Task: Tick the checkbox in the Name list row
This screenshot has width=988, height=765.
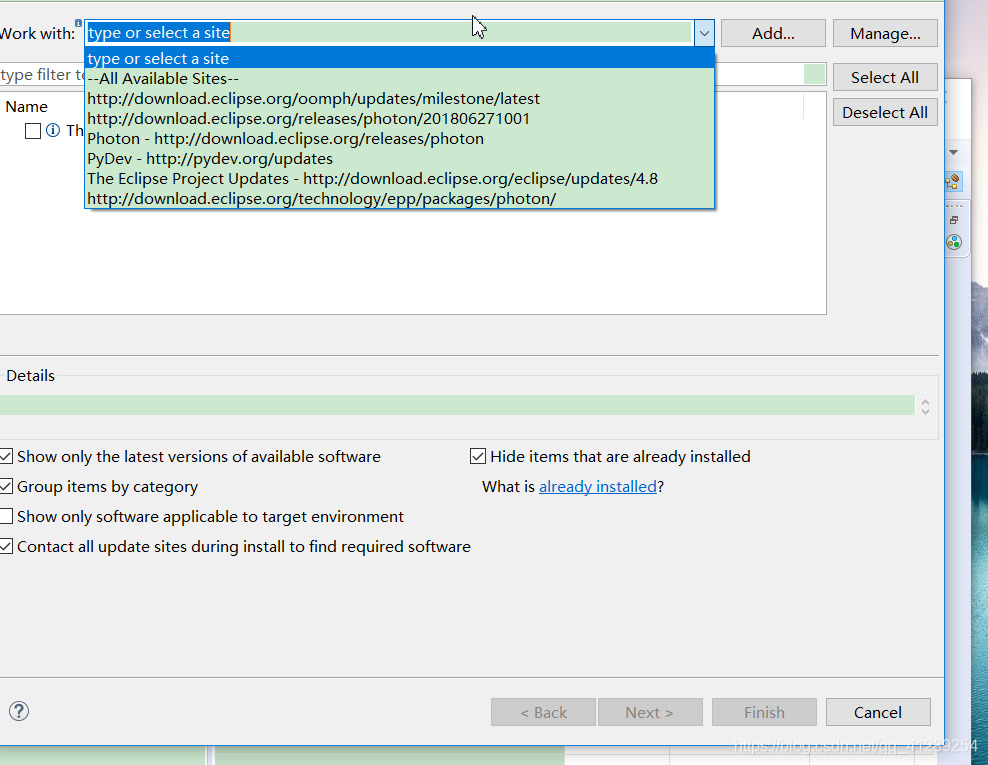Action: [x=33, y=131]
